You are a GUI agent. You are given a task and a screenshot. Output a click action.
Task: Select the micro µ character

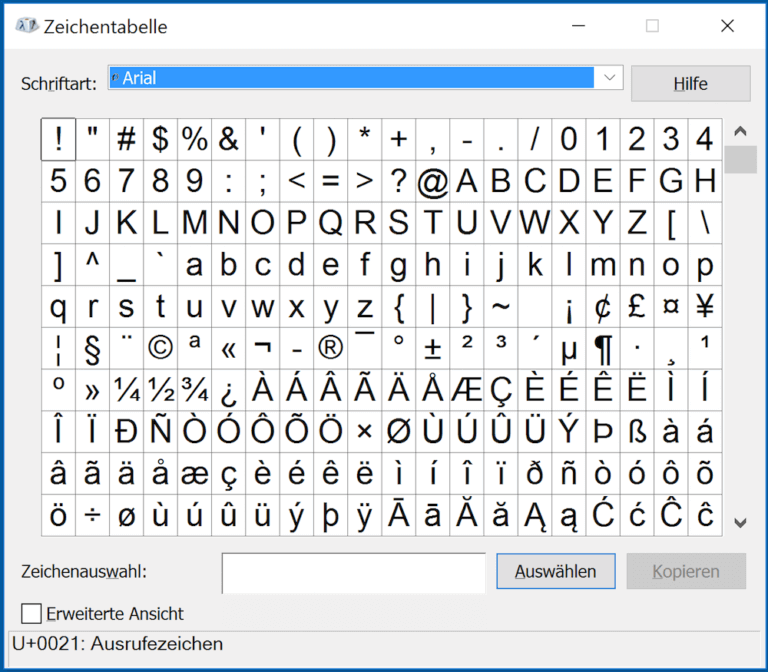(569, 348)
